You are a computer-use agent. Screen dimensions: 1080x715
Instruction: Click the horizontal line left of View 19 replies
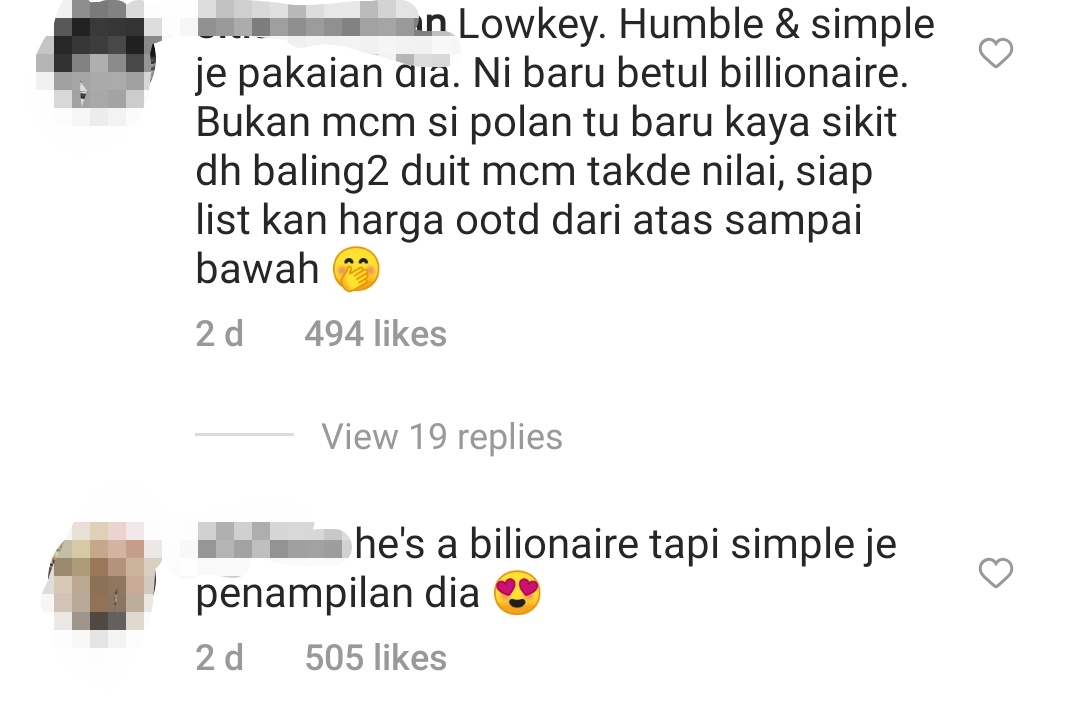(245, 435)
